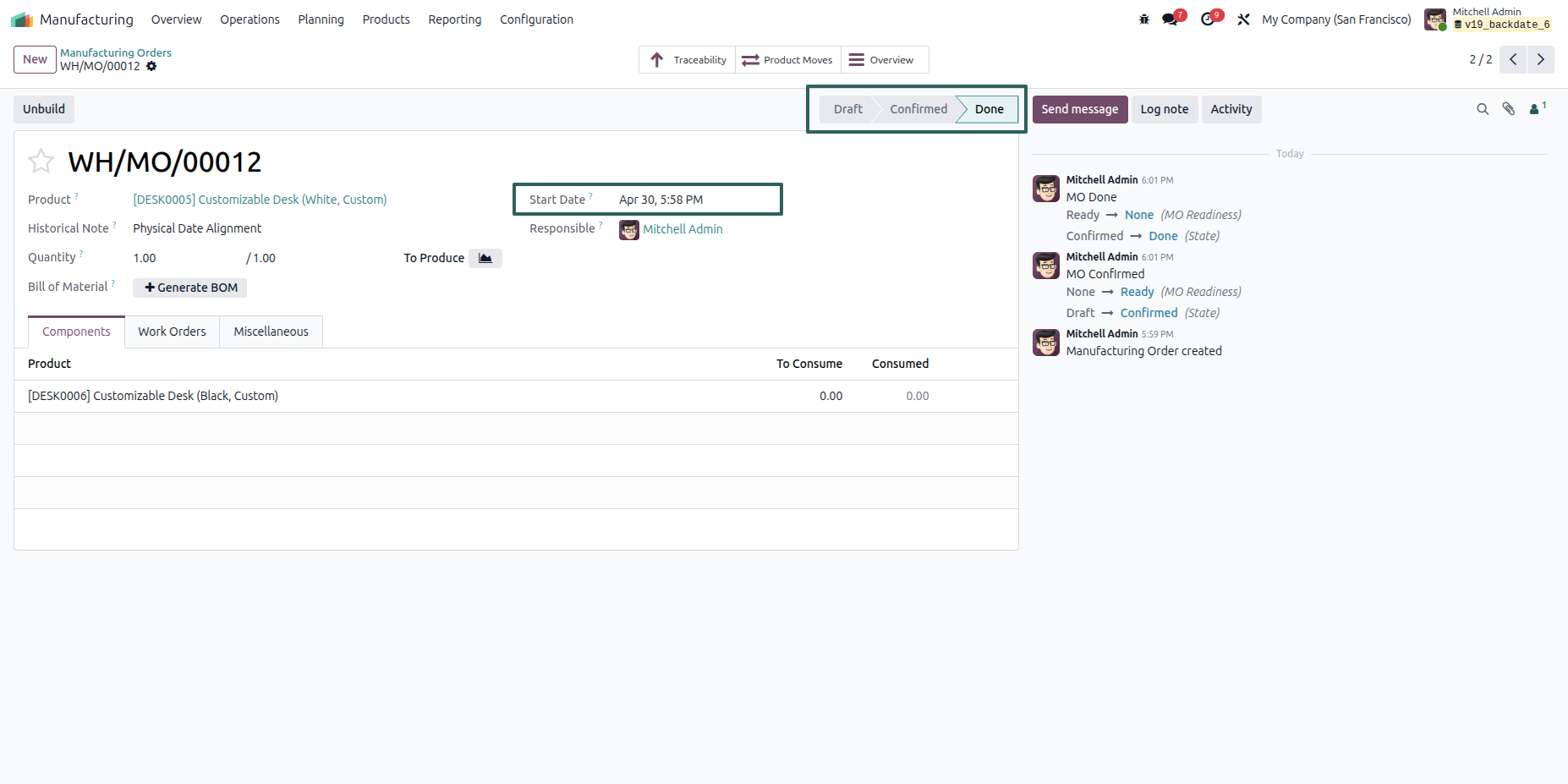Click Send message in chatter

pos(1080,109)
